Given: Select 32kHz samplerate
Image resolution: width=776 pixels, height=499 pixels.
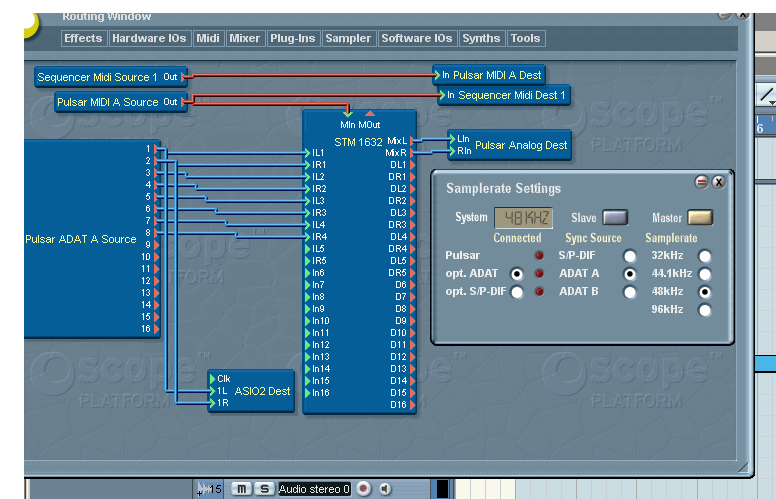Looking at the screenshot, I should (x=705, y=256).
